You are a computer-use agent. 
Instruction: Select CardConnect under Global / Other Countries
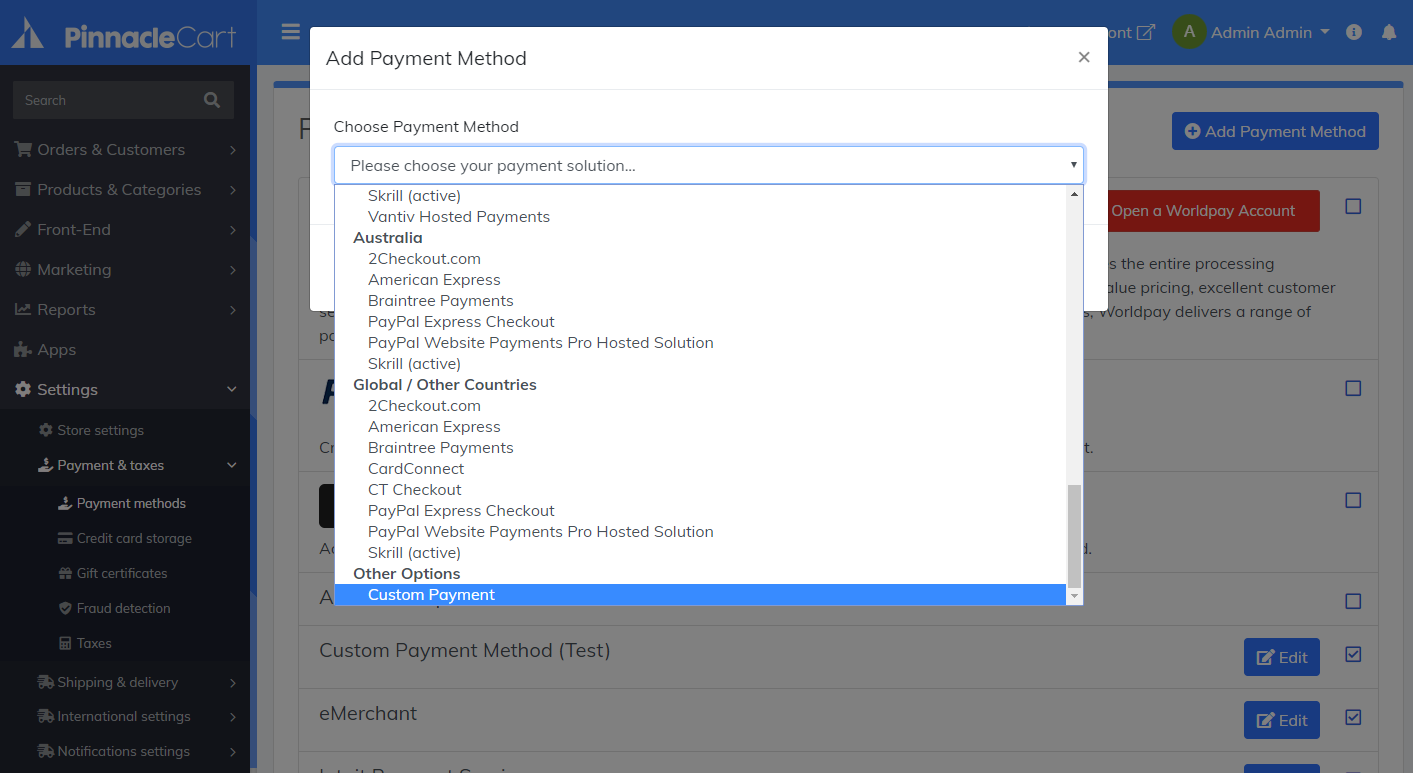click(700, 468)
